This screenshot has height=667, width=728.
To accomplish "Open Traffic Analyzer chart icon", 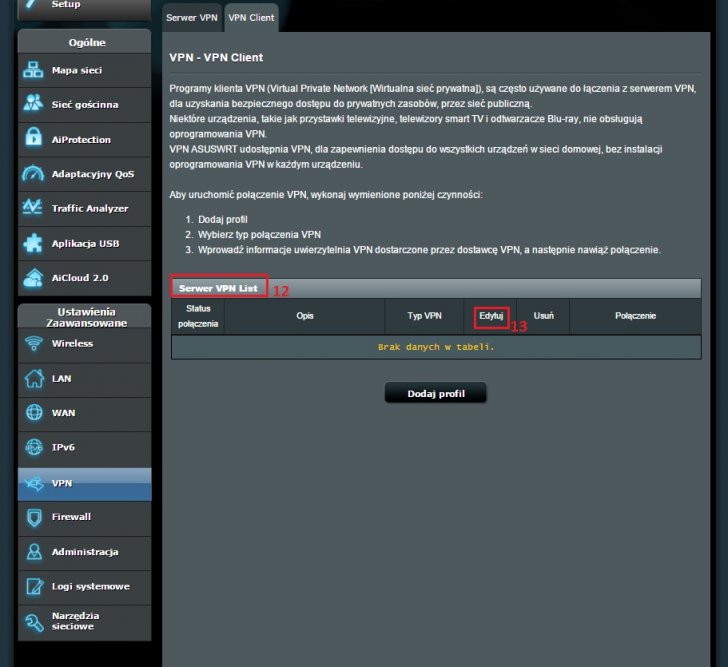I will click(x=33, y=208).
